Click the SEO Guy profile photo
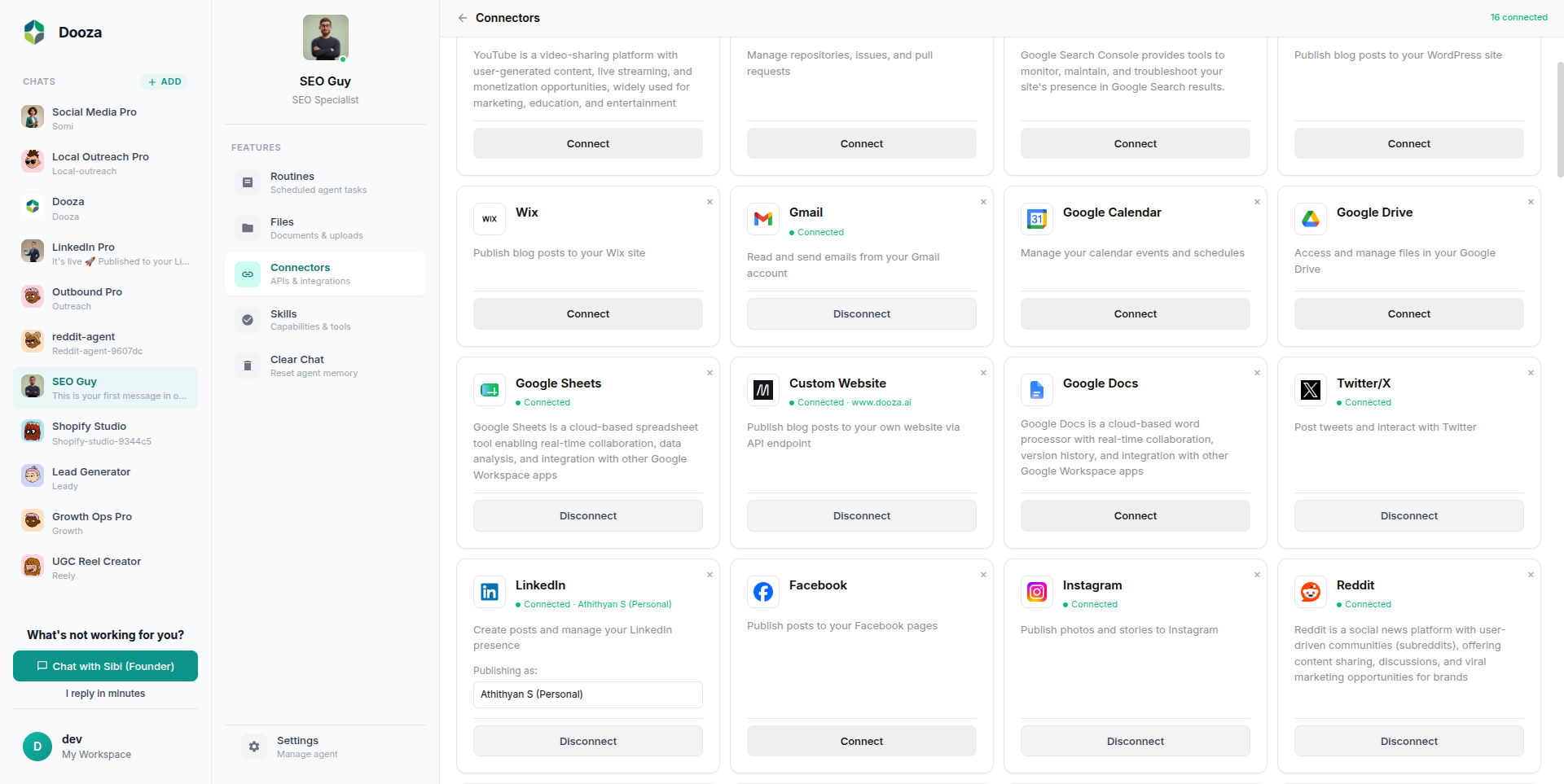This screenshot has width=1564, height=784. coord(326,37)
